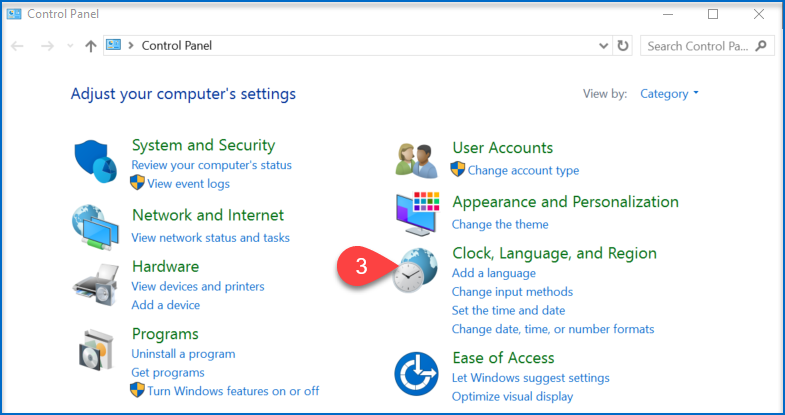Open Ease of Access heading

503,358
